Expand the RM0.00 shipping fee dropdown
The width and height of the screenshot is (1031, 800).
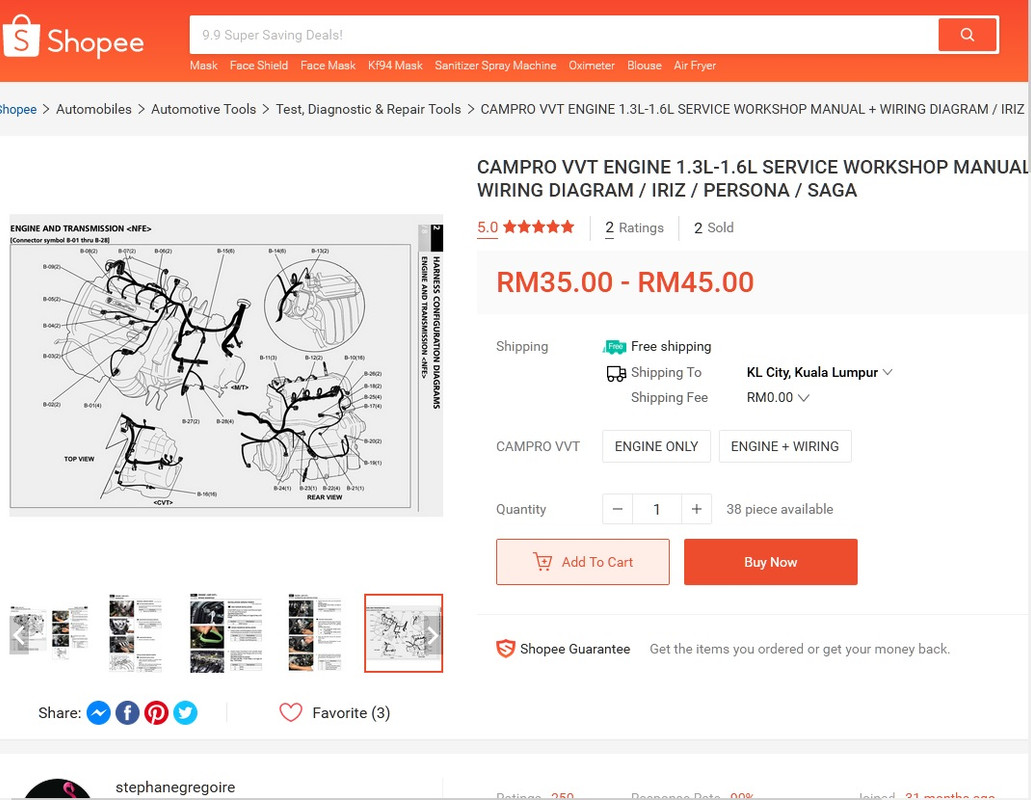(778, 397)
